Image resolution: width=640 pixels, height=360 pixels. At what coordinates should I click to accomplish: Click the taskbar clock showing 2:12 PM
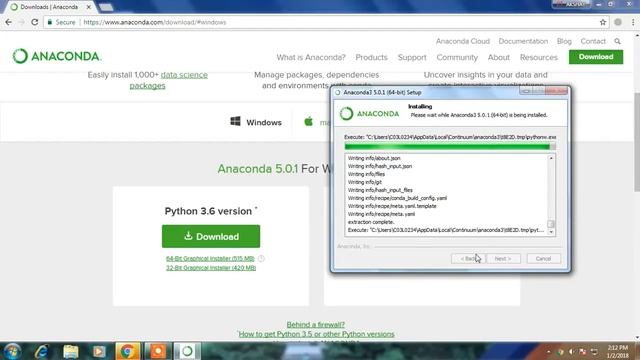[618, 351]
